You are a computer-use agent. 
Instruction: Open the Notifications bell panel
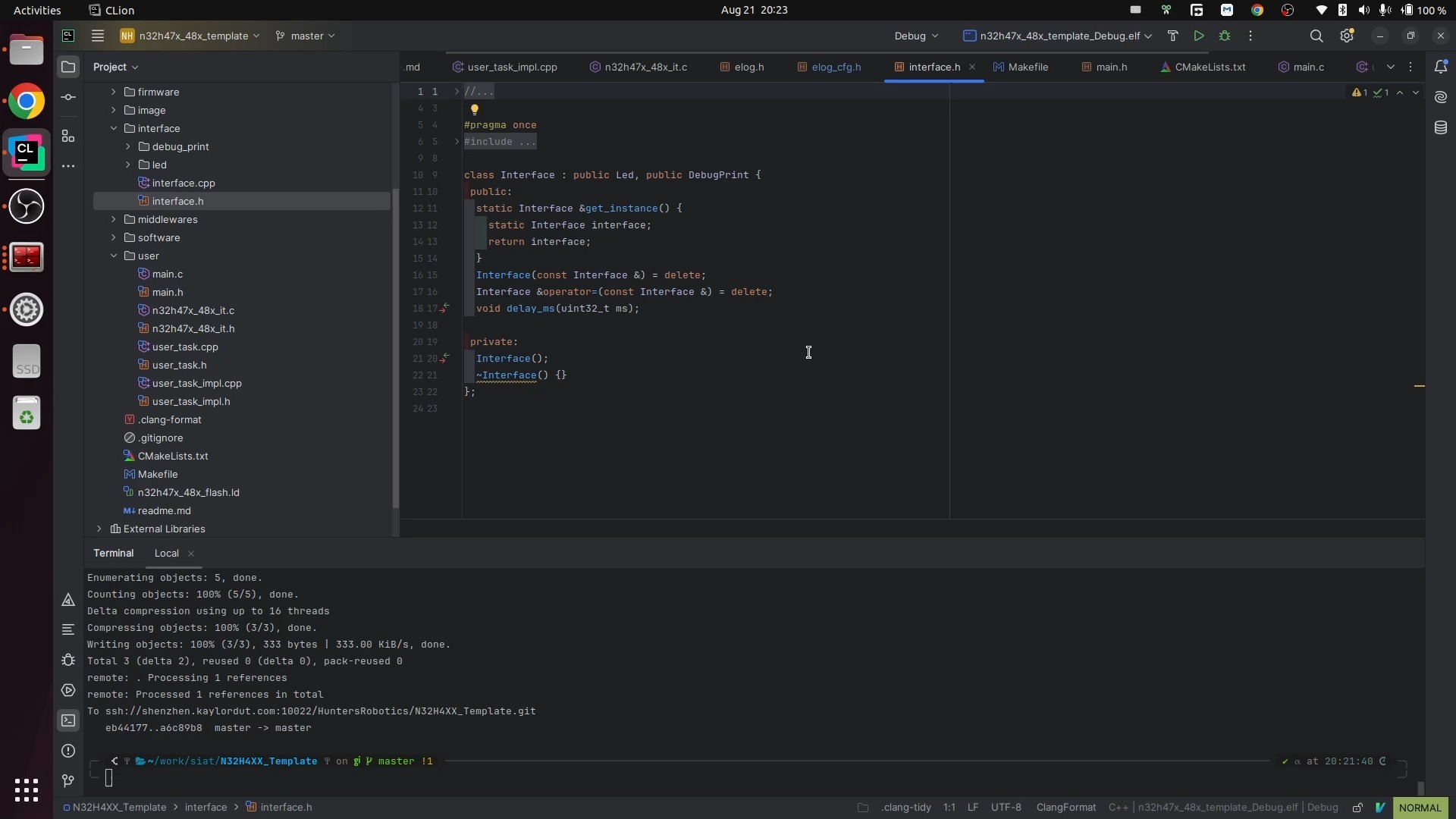pyautogui.click(x=1441, y=67)
